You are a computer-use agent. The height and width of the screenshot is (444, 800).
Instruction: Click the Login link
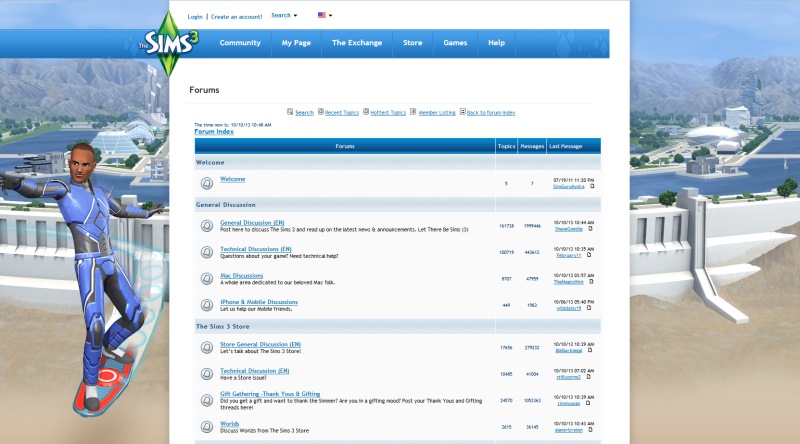(x=195, y=17)
